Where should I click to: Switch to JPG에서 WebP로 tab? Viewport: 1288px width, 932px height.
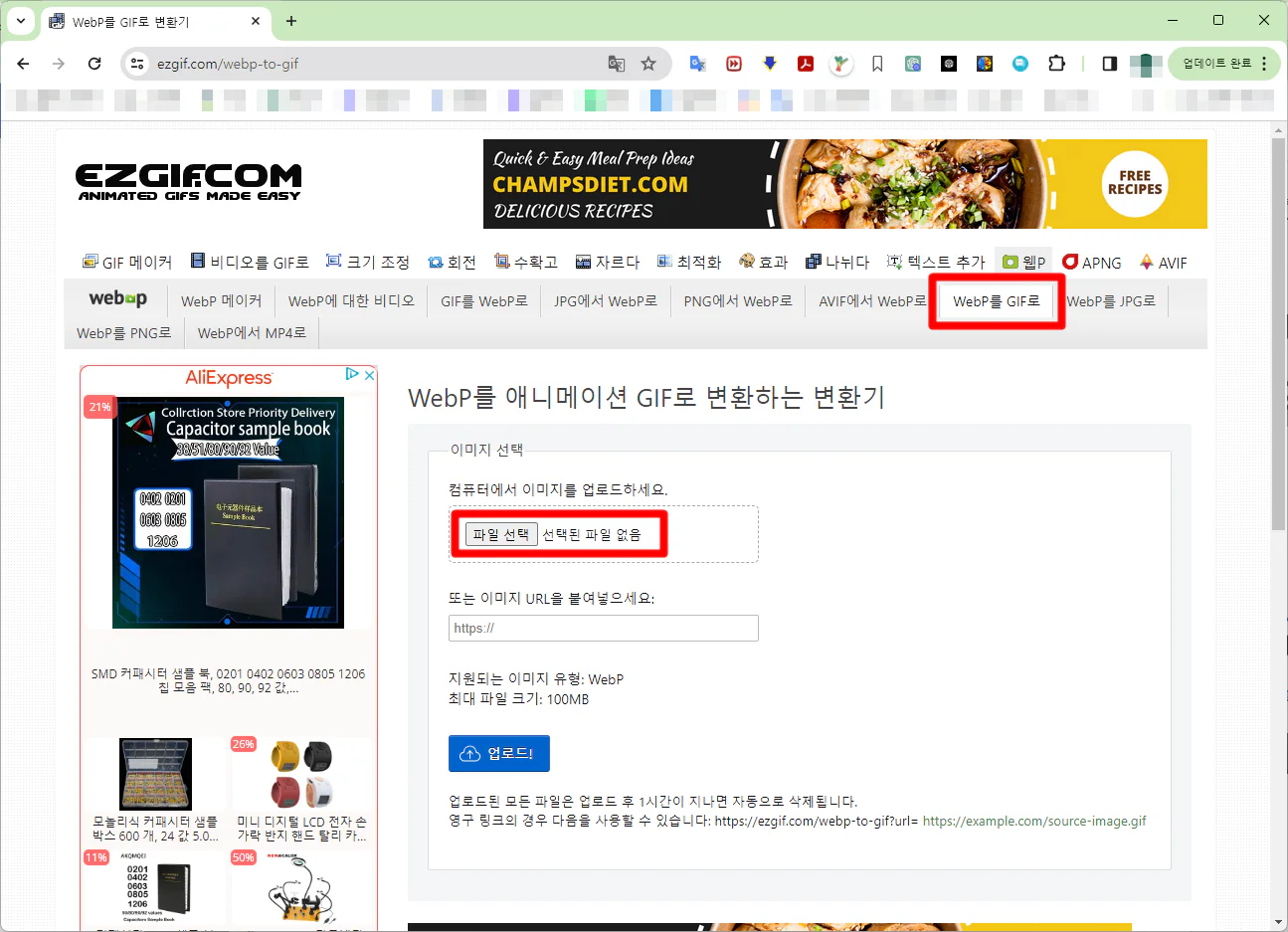pos(606,300)
